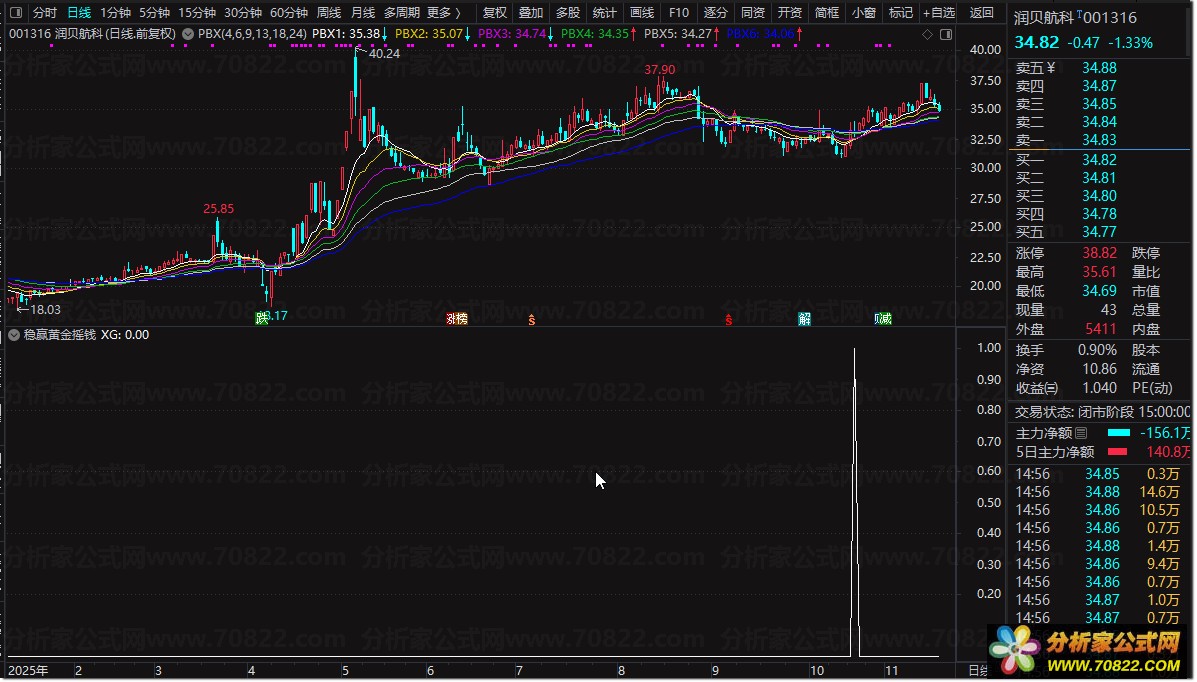Click the 多股 multi-stock button
The height and width of the screenshot is (682, 1197).
pyautogui.click(x=568, y=12)
